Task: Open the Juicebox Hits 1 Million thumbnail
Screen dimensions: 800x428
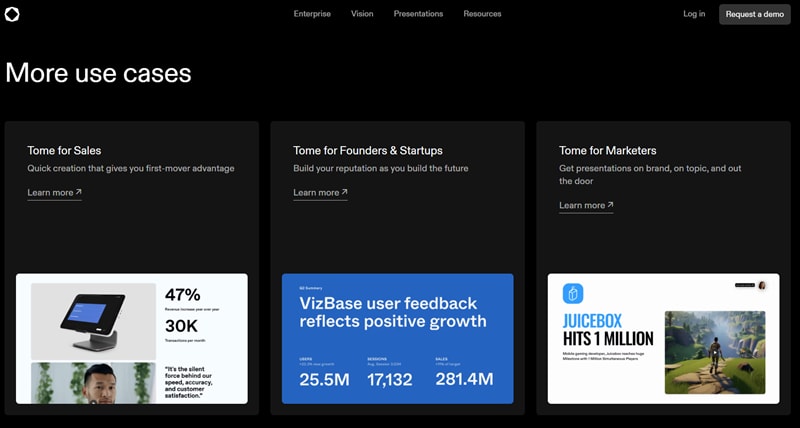Action: point(663,339)
